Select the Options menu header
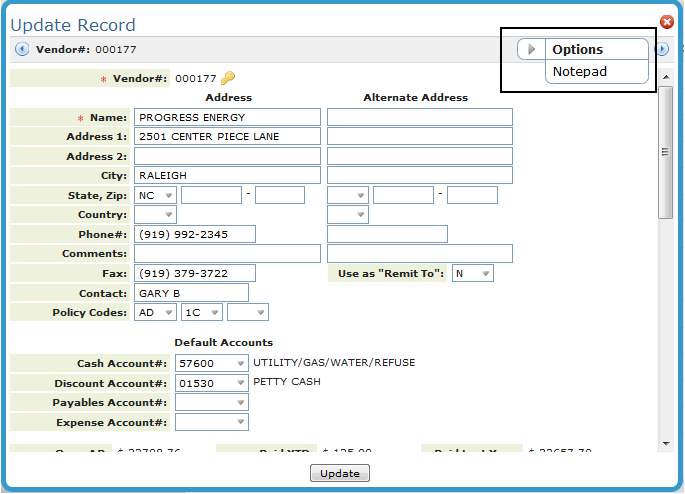This screenshot has height=494, width=685. click(578, 49)
